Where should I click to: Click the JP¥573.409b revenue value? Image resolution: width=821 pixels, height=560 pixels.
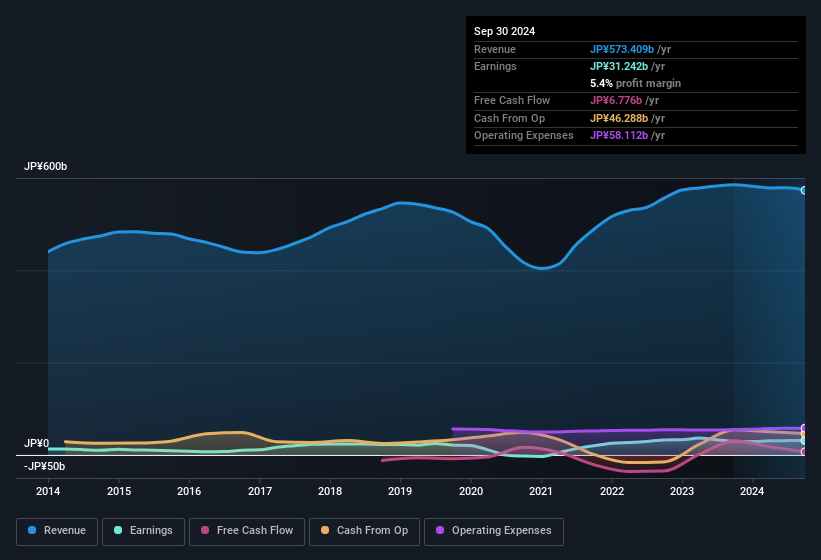(622, 49)
